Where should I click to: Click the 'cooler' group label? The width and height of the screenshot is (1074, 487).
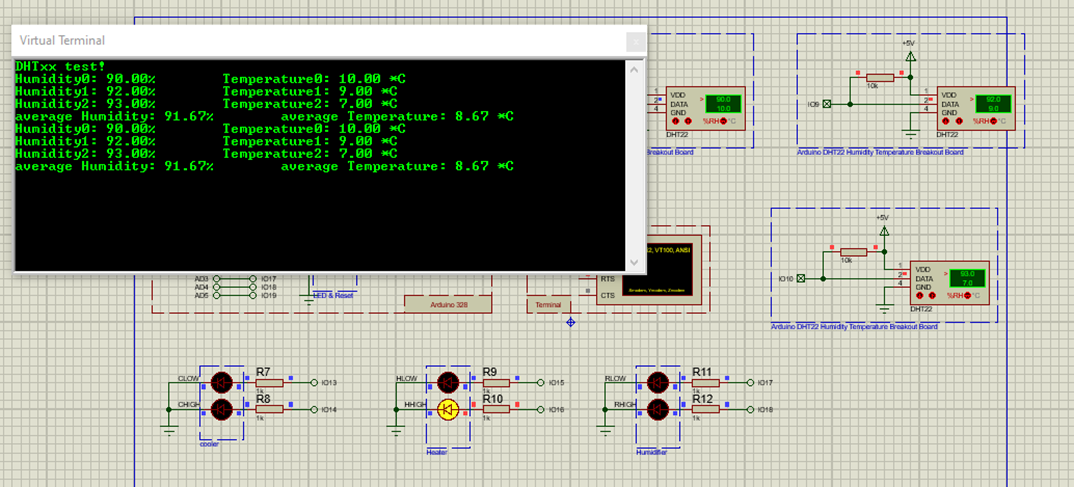tap(210, 444)
